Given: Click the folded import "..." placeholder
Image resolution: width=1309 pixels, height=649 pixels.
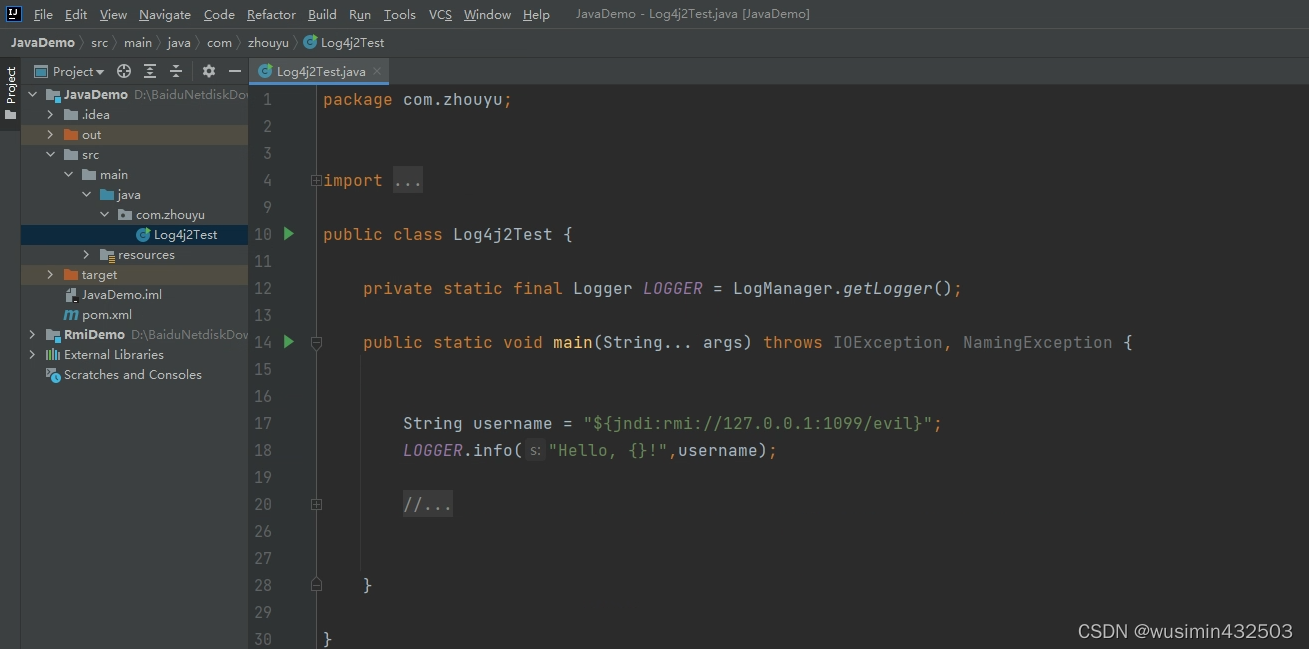Looking at the screenshot, I should pos(408,181).
